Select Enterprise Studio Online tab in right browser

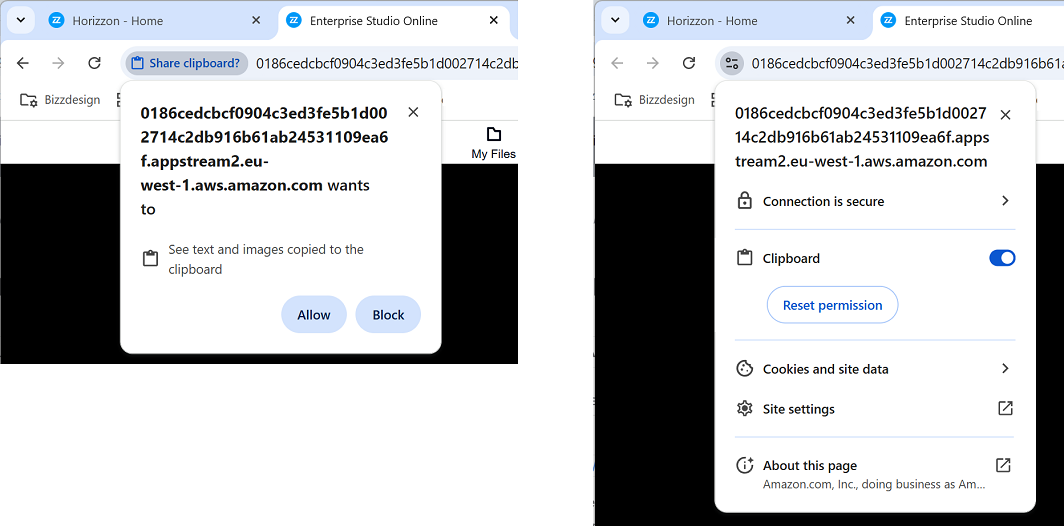click(x=968, y=21)
